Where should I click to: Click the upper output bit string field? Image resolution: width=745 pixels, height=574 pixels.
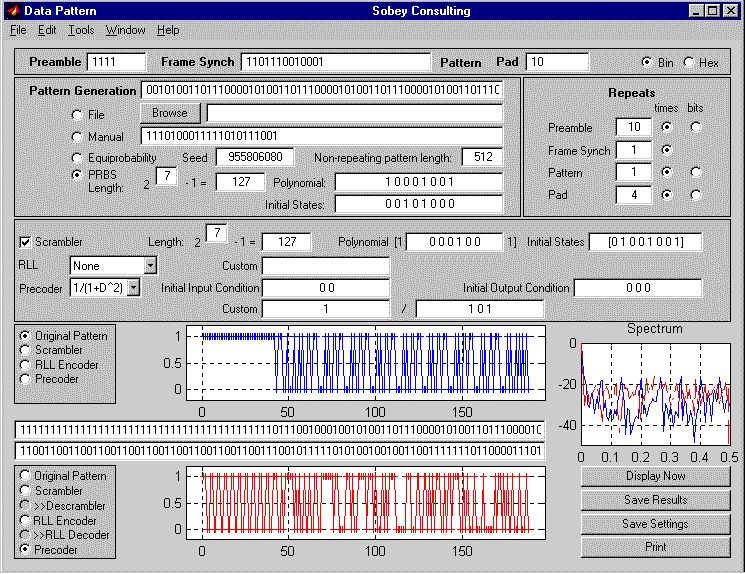tap(280, 430)
